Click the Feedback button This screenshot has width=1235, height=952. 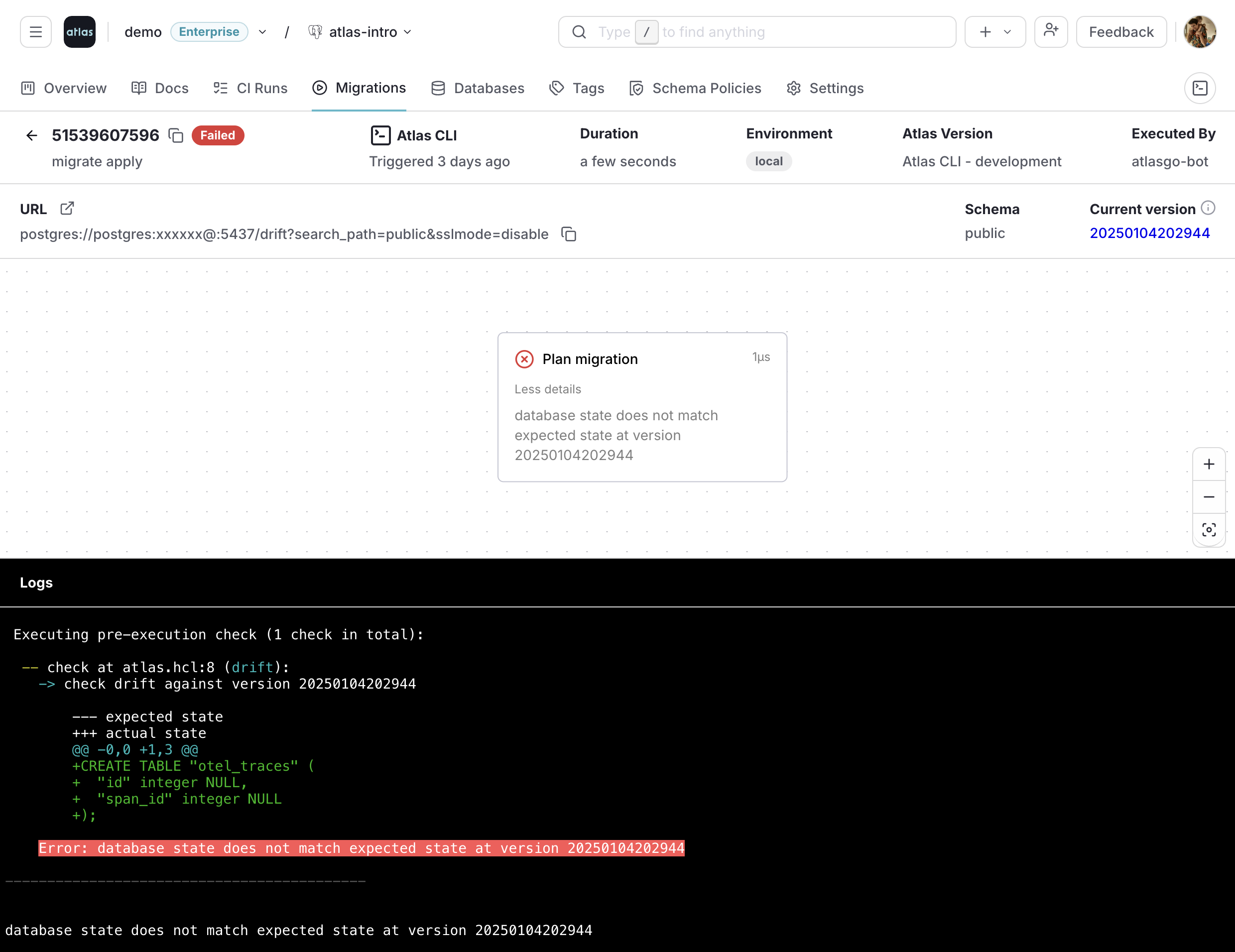[x=1121, y=32]
